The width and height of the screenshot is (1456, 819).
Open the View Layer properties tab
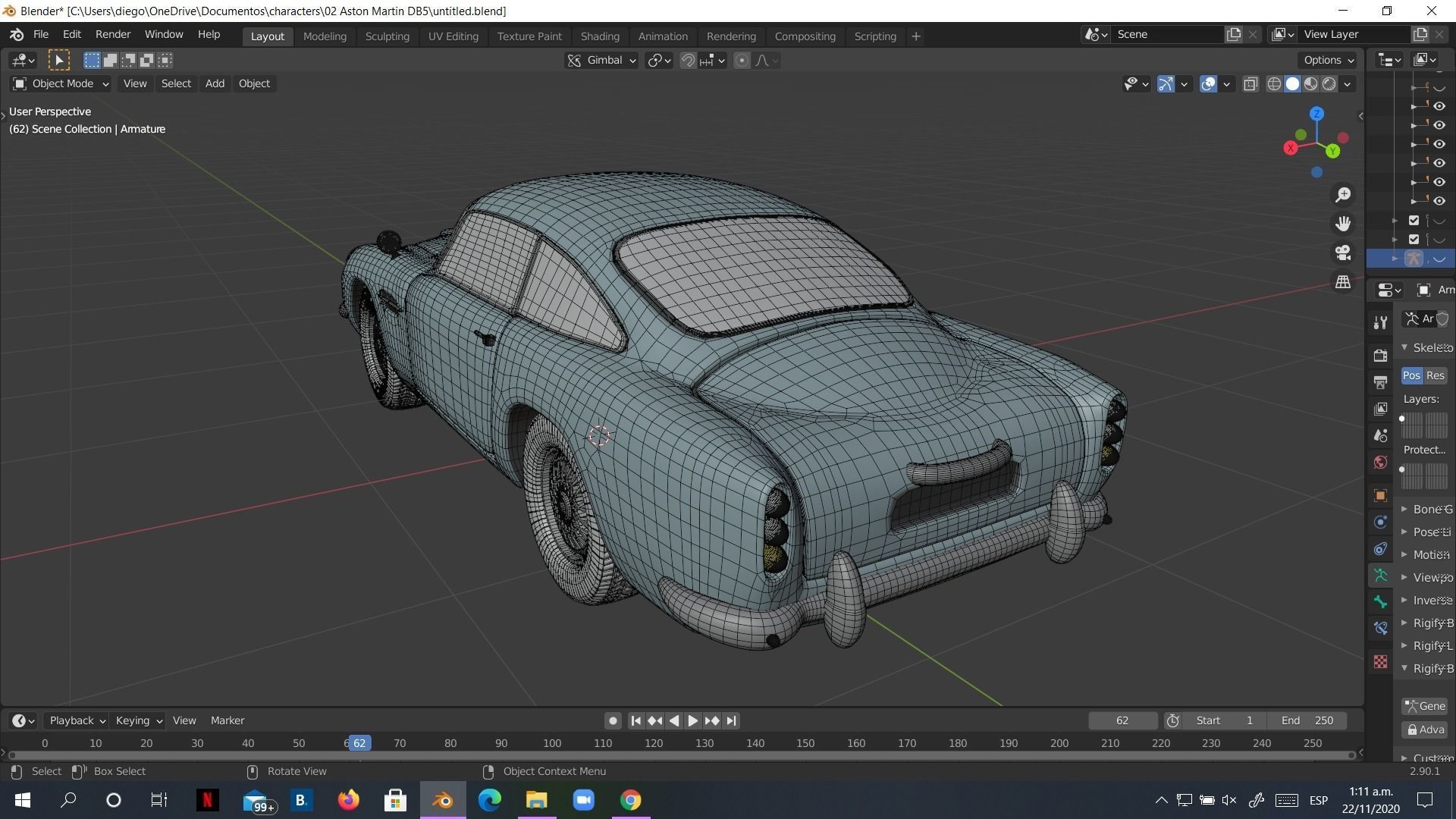1380,409
